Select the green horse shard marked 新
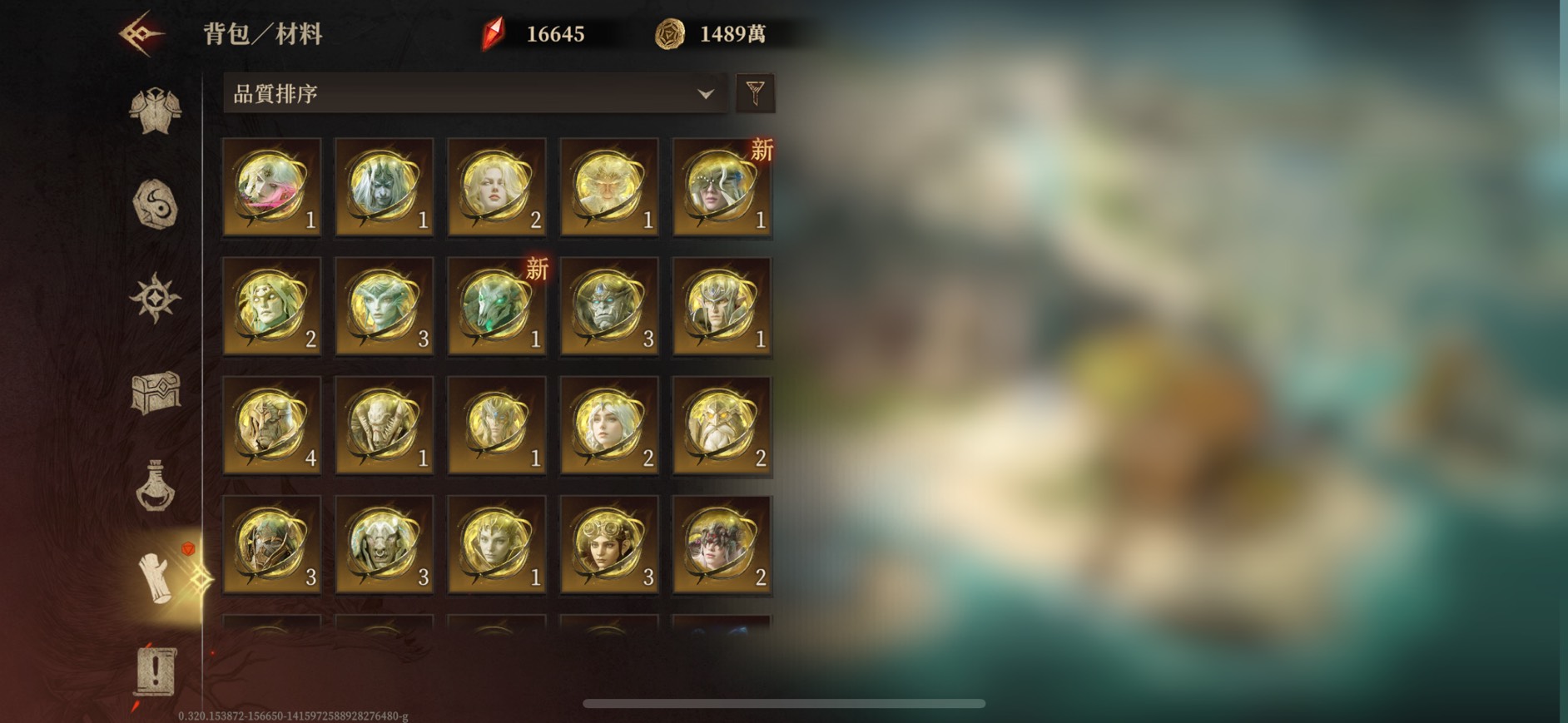This screenshot has width=1568, height=723. (x=497, y=306)
